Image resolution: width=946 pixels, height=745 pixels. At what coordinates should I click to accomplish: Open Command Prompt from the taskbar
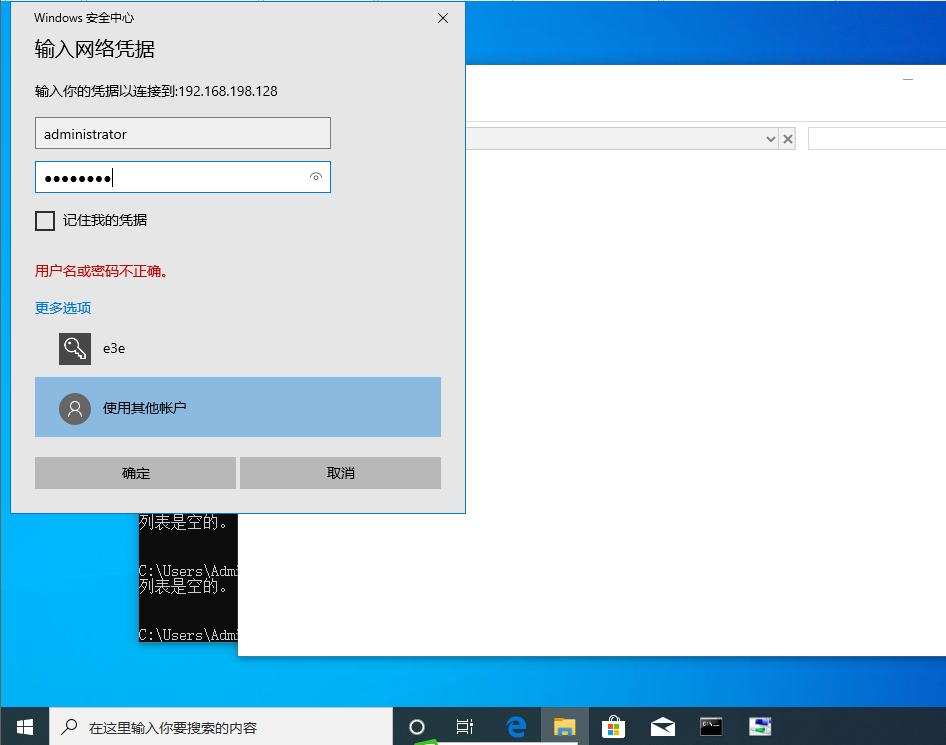coord(711,726)
